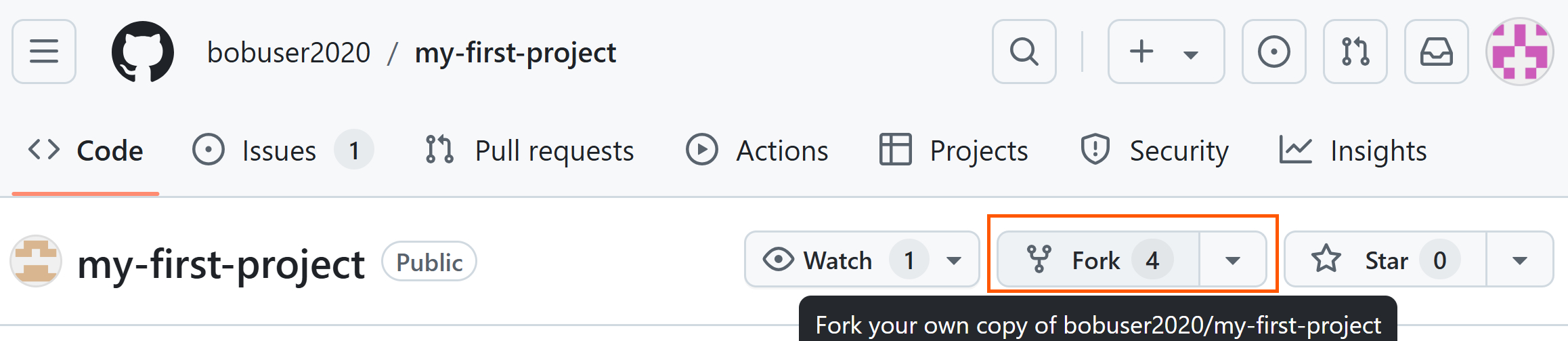Viewport: 1568px width, 341px height.
Task: Open the issues circle icon in header
Action: [x=1273, y=52]
